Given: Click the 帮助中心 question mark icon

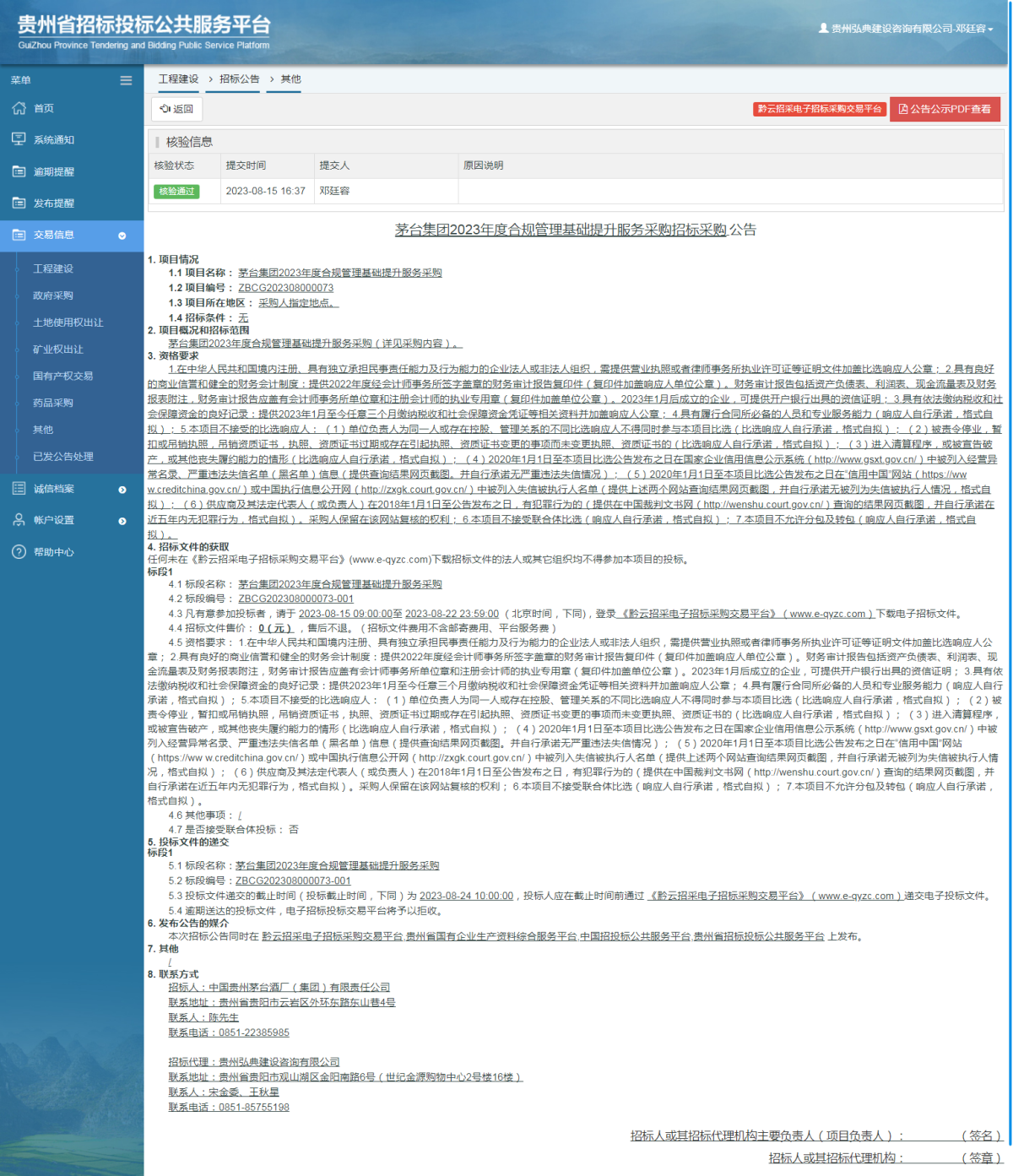Looking at the screenshot, I should (x=19, y=551).
